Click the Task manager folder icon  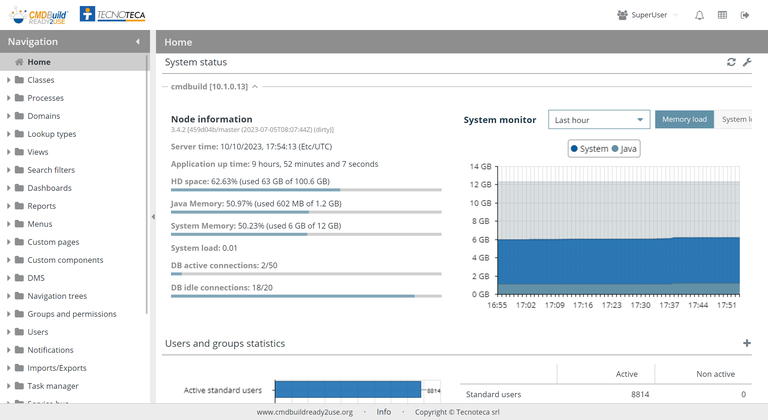click(x=19, y=386)
